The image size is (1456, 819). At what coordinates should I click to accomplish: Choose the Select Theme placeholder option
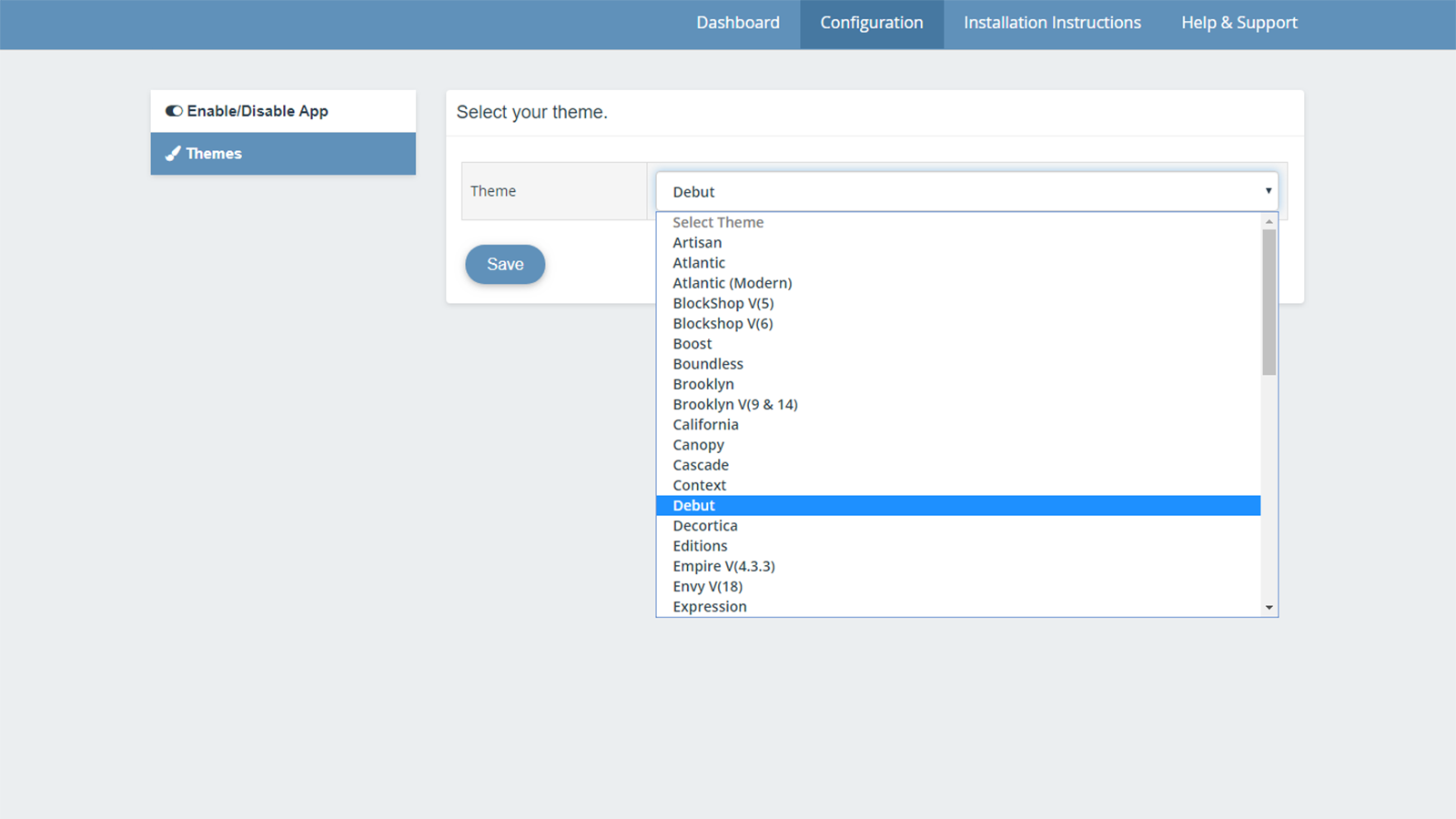click(958, 222)
